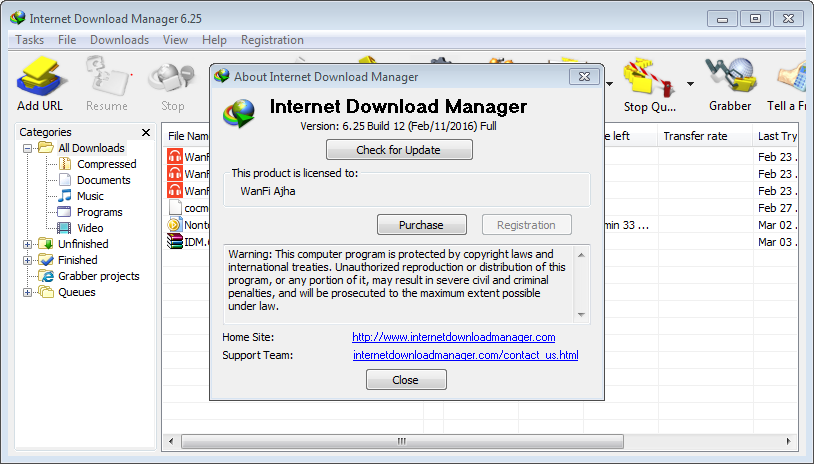This screenshot has width=814, height=464.
Task: Click the warning text scroll-down arrow
Action: click(x=581, y=315)
